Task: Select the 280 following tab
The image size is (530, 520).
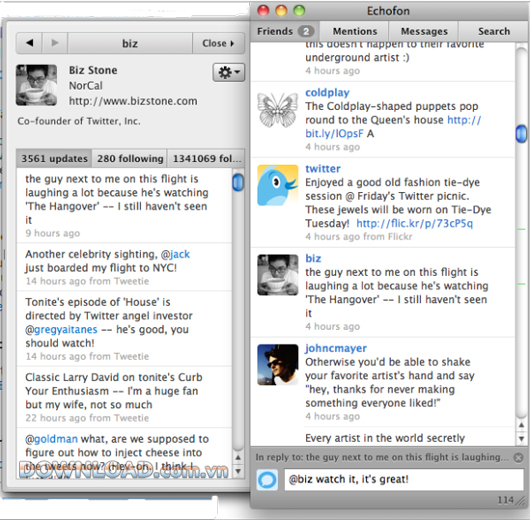Action: (x=130, y=158)
